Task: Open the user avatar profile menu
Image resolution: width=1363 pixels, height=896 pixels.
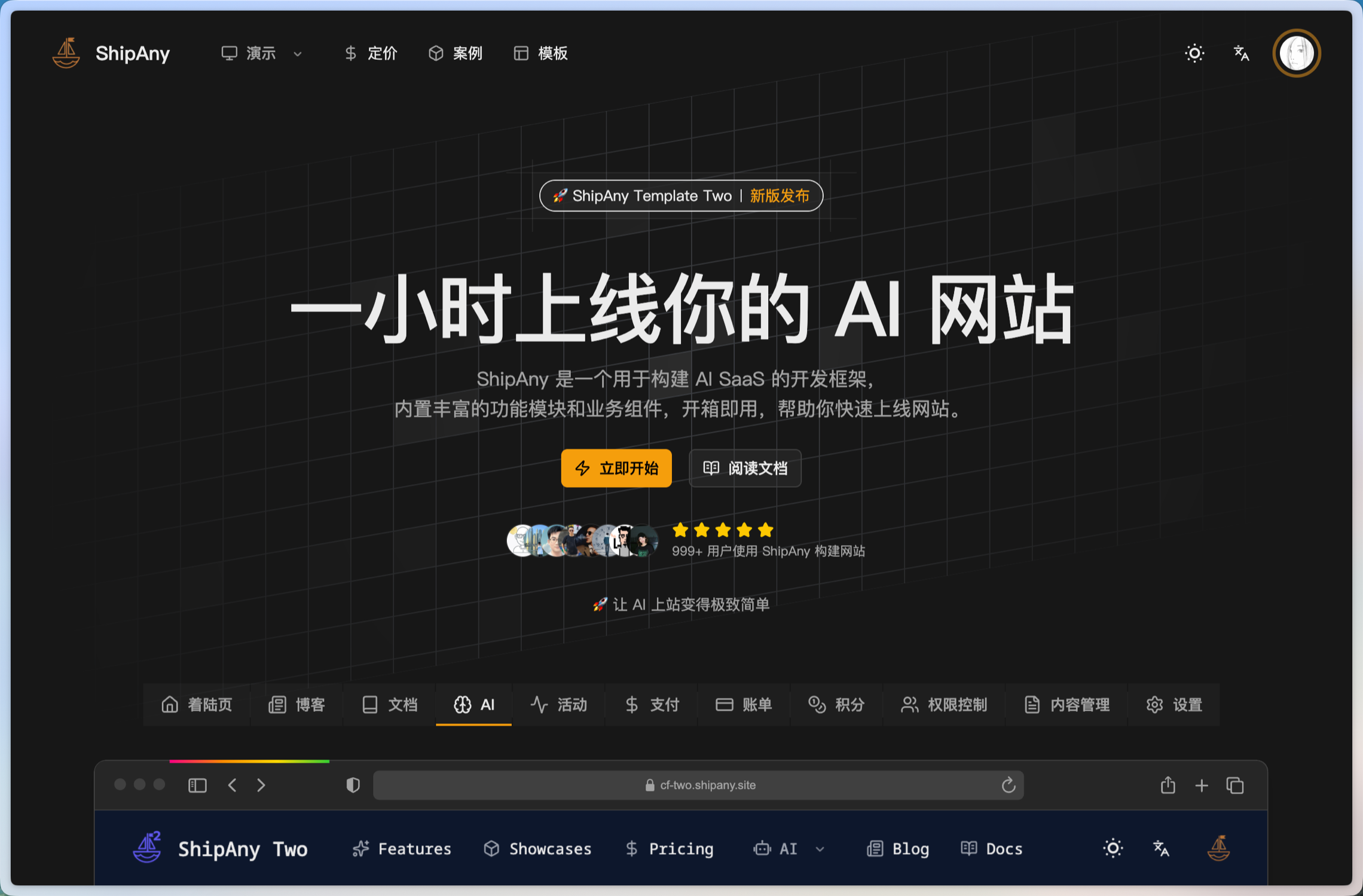Action: pyautogui.click(x=1296, y=54)
